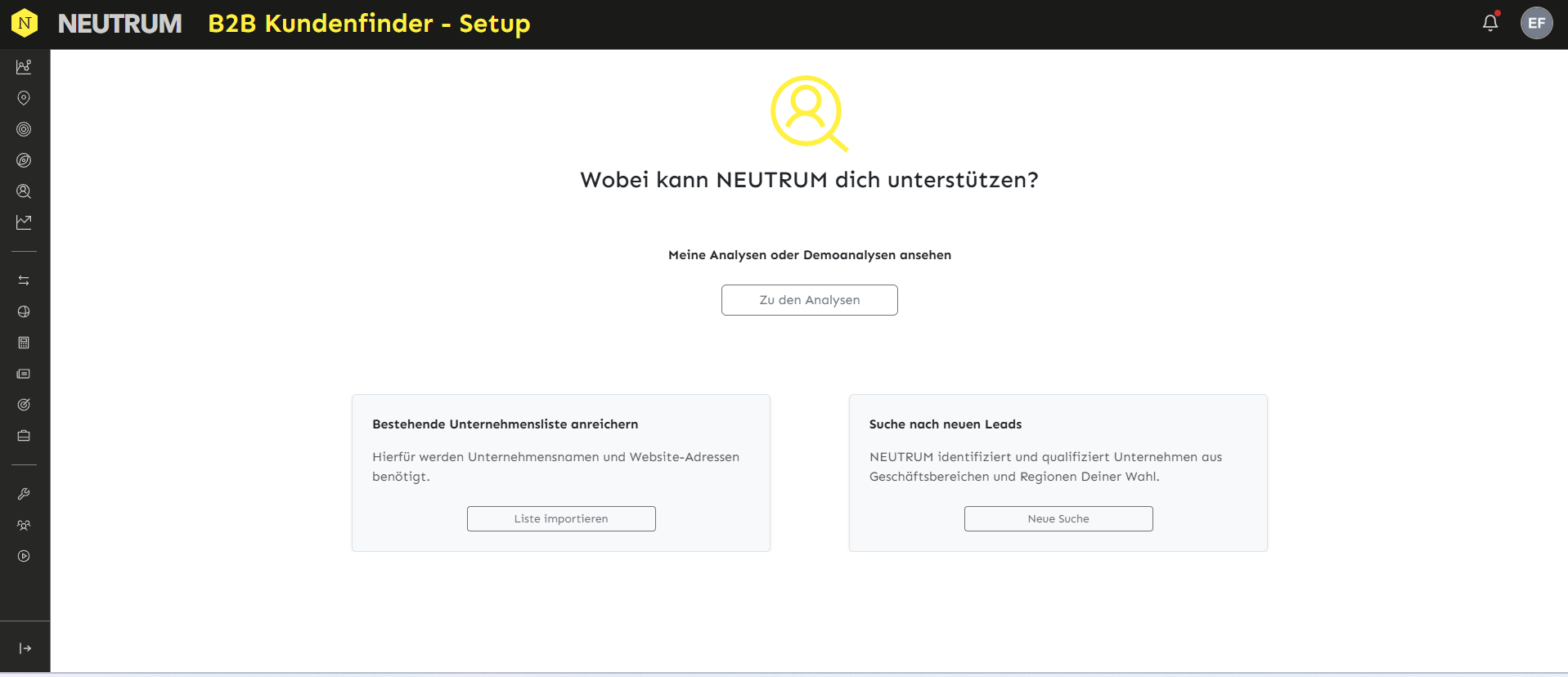This screenshot has height=677, width=1568.
Task: Expand the sidebar with the arrow icon
Action: point(25,648)
